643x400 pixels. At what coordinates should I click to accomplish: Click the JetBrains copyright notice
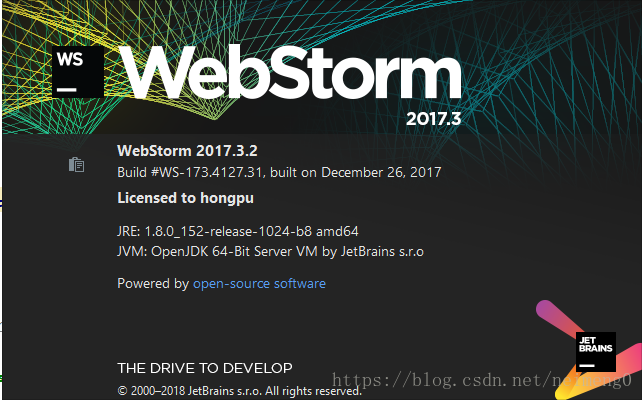click(239, 391)
